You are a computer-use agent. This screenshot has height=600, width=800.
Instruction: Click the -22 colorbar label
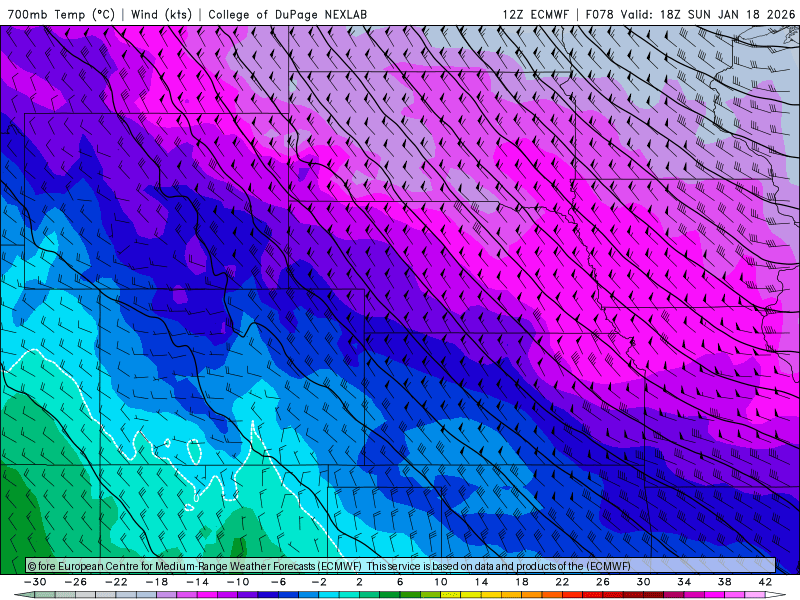point(116,582)
